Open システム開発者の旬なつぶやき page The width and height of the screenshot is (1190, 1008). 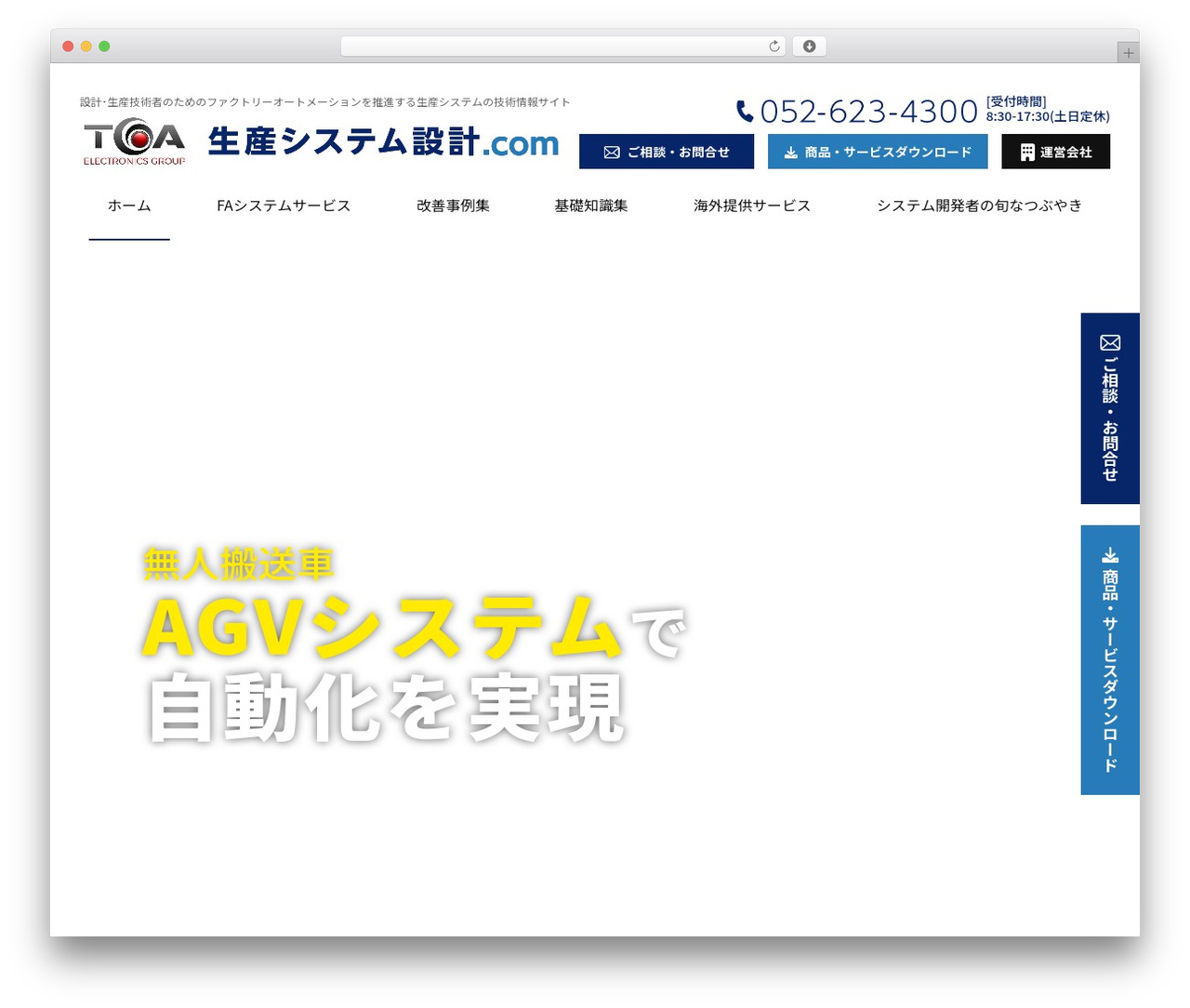click(980, 206)
